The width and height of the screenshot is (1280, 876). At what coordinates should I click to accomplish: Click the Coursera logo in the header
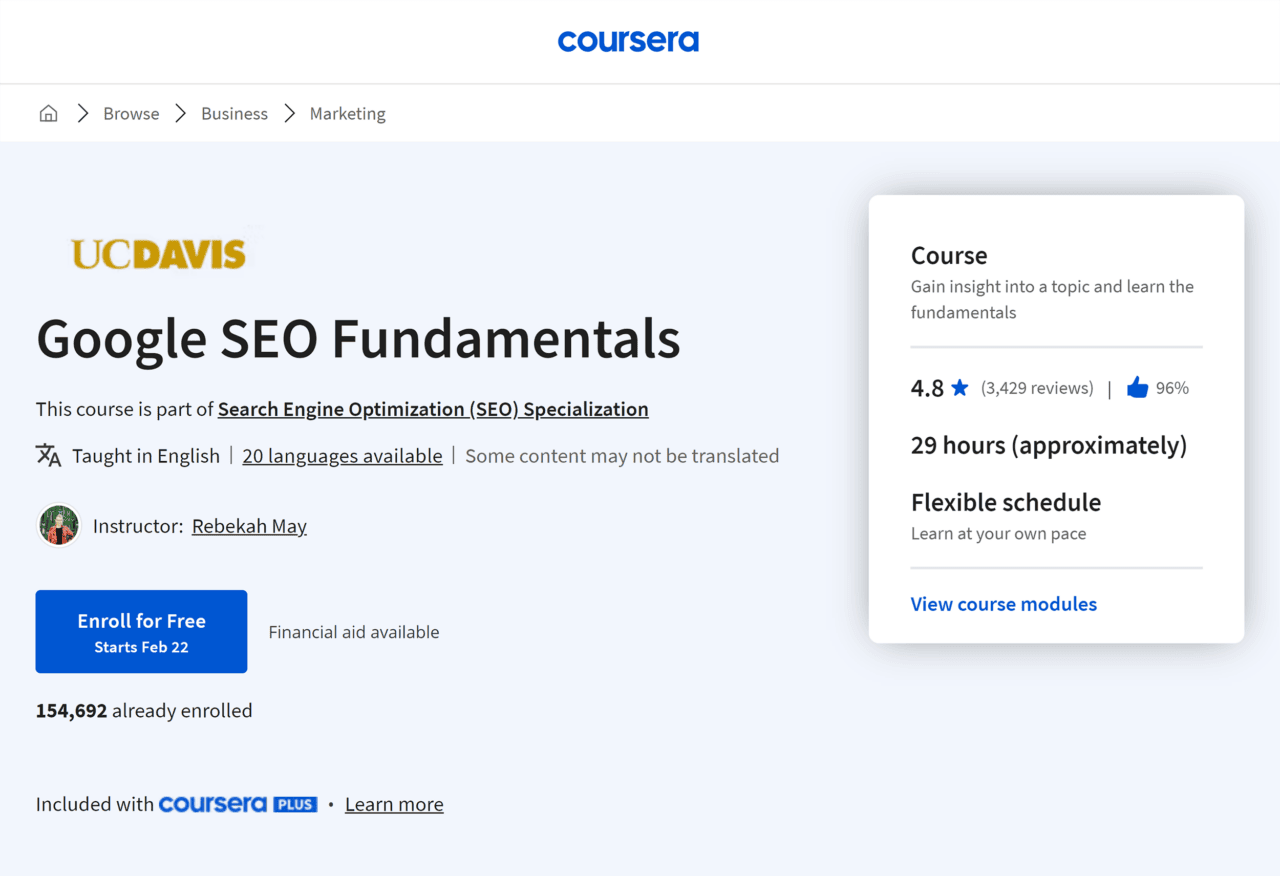click(x=628, y=41)
